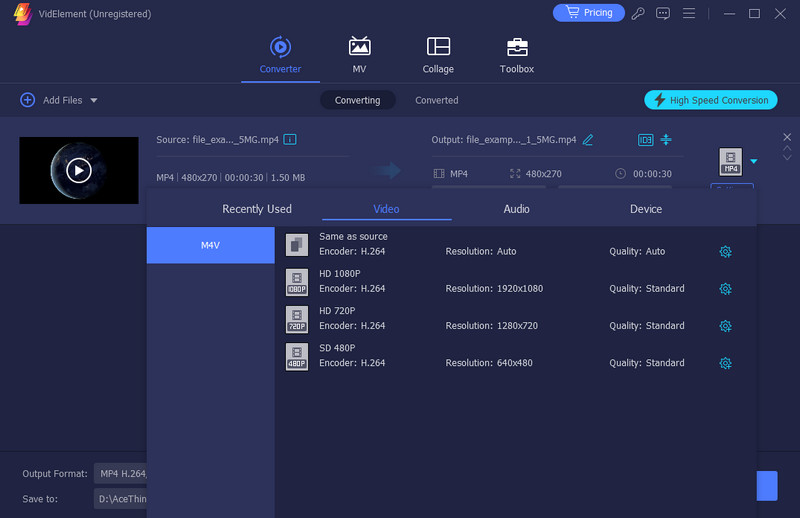Toggle High Speed Conversion

tap(711, 100)
